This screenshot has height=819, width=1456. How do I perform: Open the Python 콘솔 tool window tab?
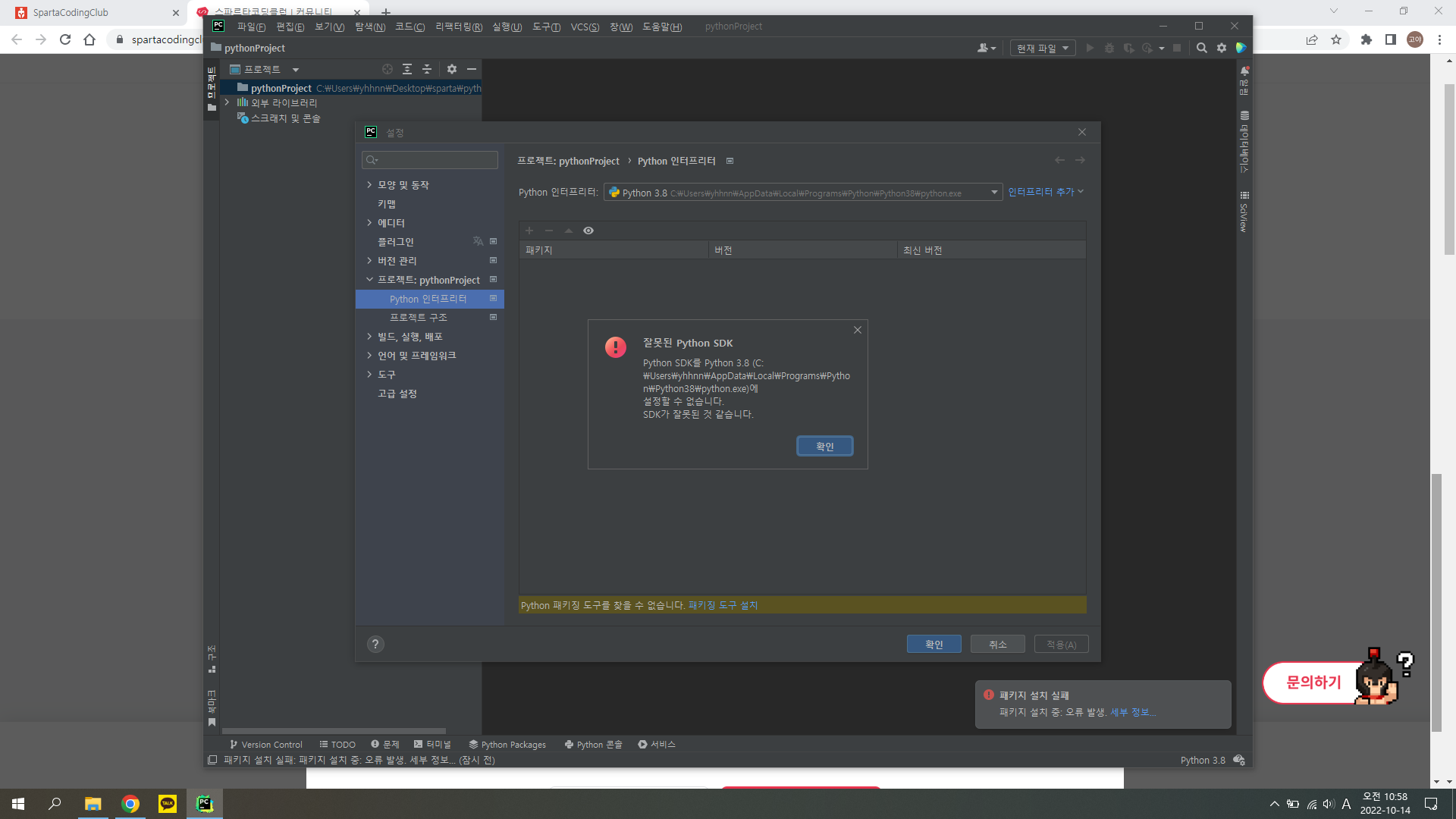pyautogui.click(x=593, y=745)
